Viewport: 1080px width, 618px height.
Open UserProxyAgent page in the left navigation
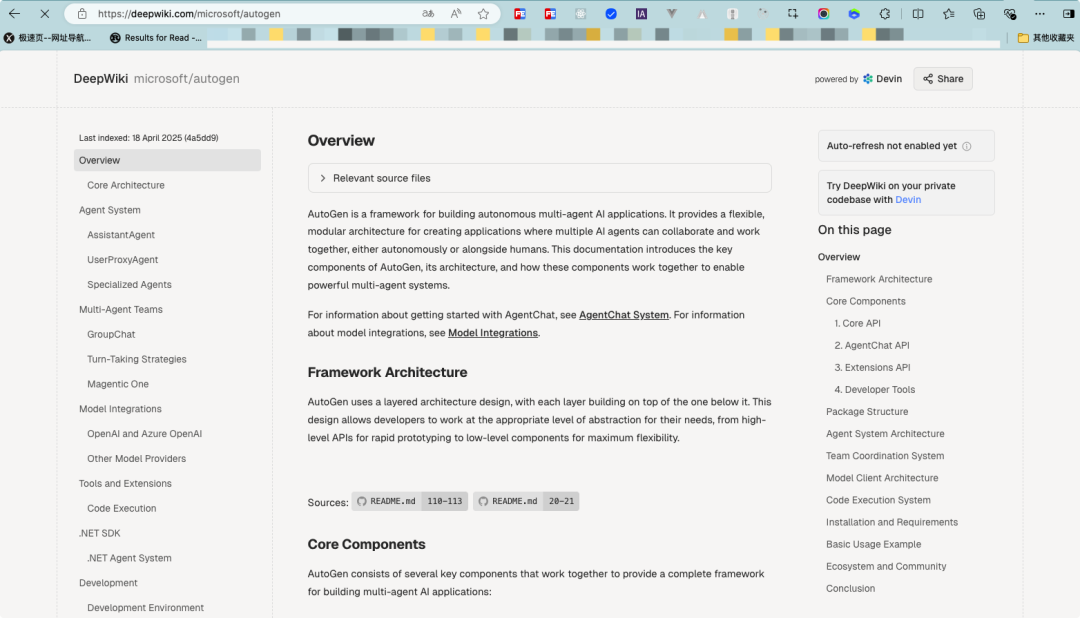[x=123, y=260]
